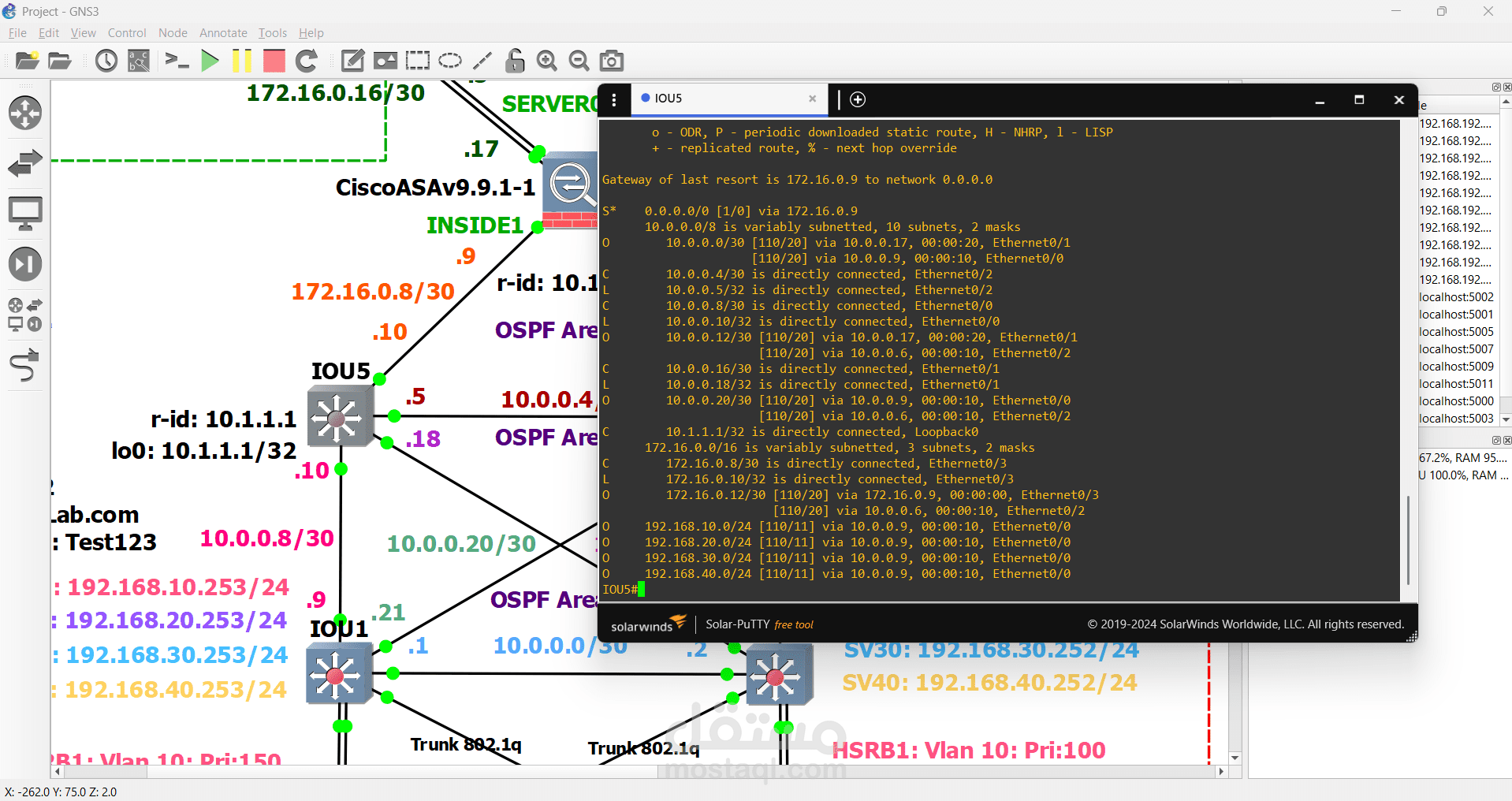
Task: Browse security devices in sidebar
Action: click(x=25, y=264)
